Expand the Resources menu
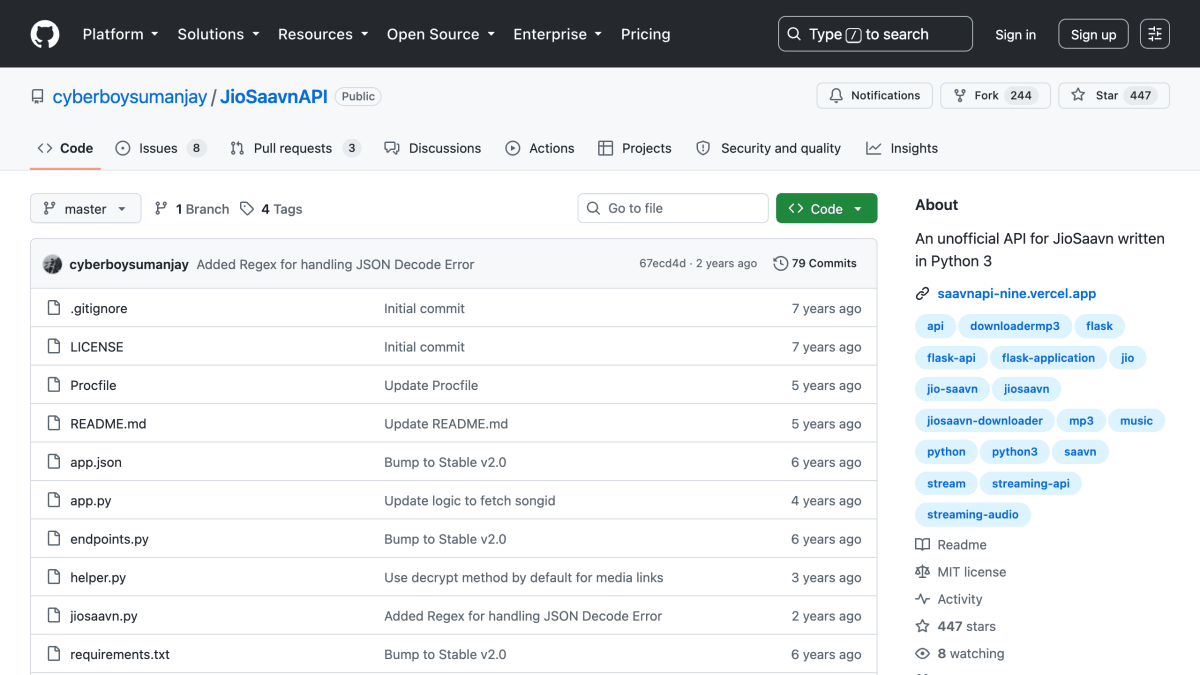1200x675 pixels. [x=323, y=34]
